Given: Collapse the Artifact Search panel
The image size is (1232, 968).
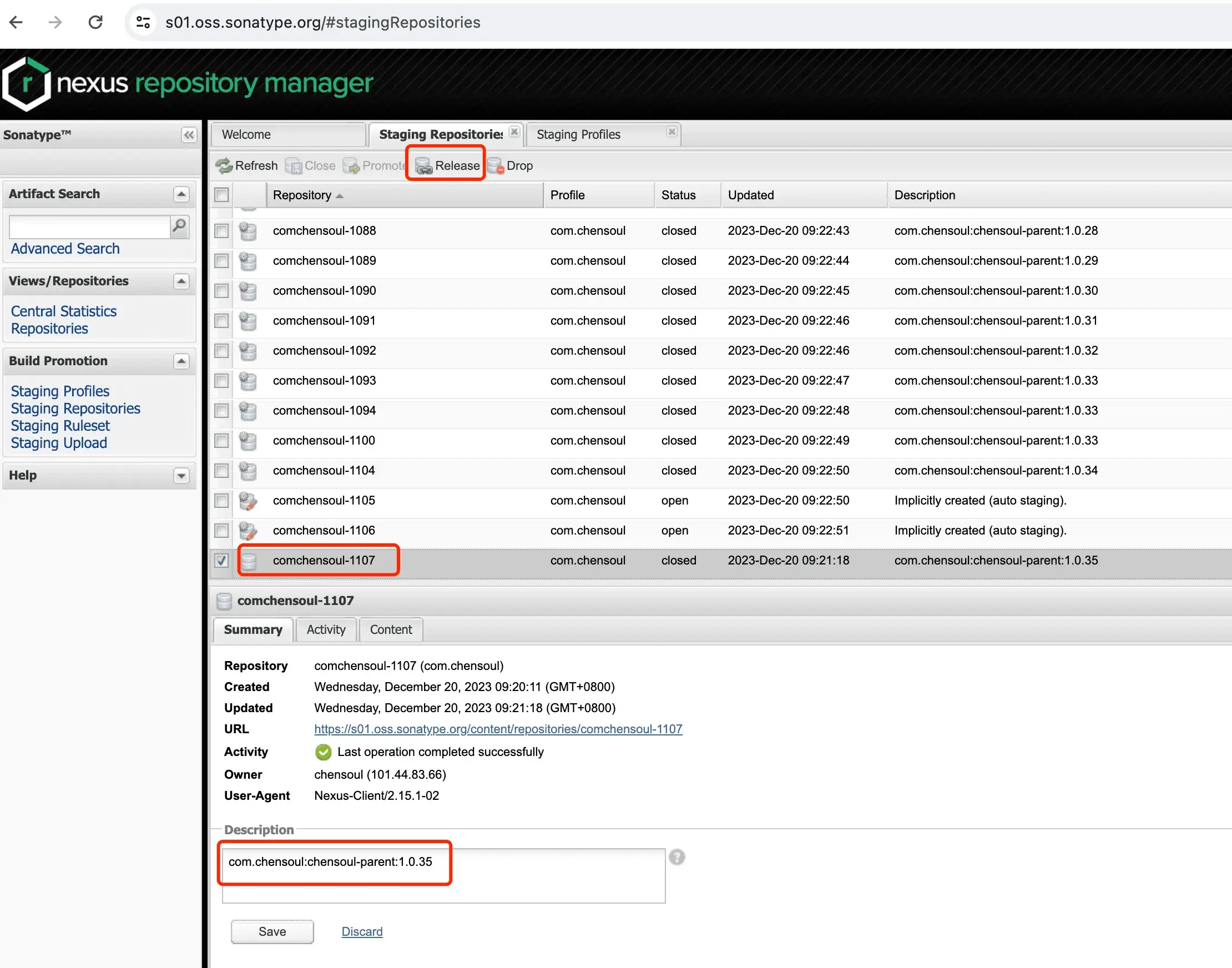Looking at the screenshot, I should click(181, 194).
